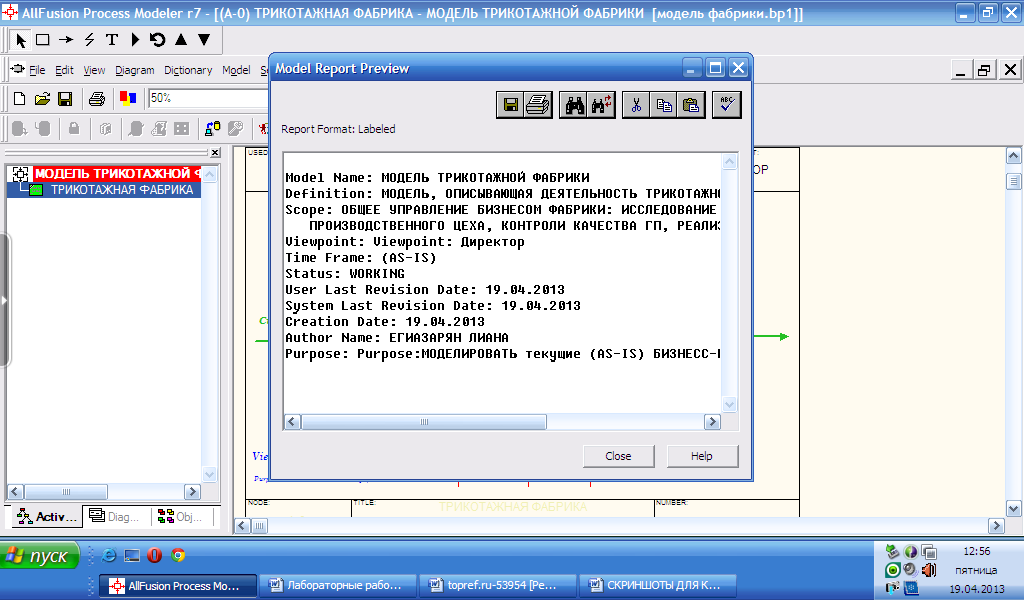Close the model explorer panel
The width and height of the screenshot is (1024, 600).
click(215, 152)
